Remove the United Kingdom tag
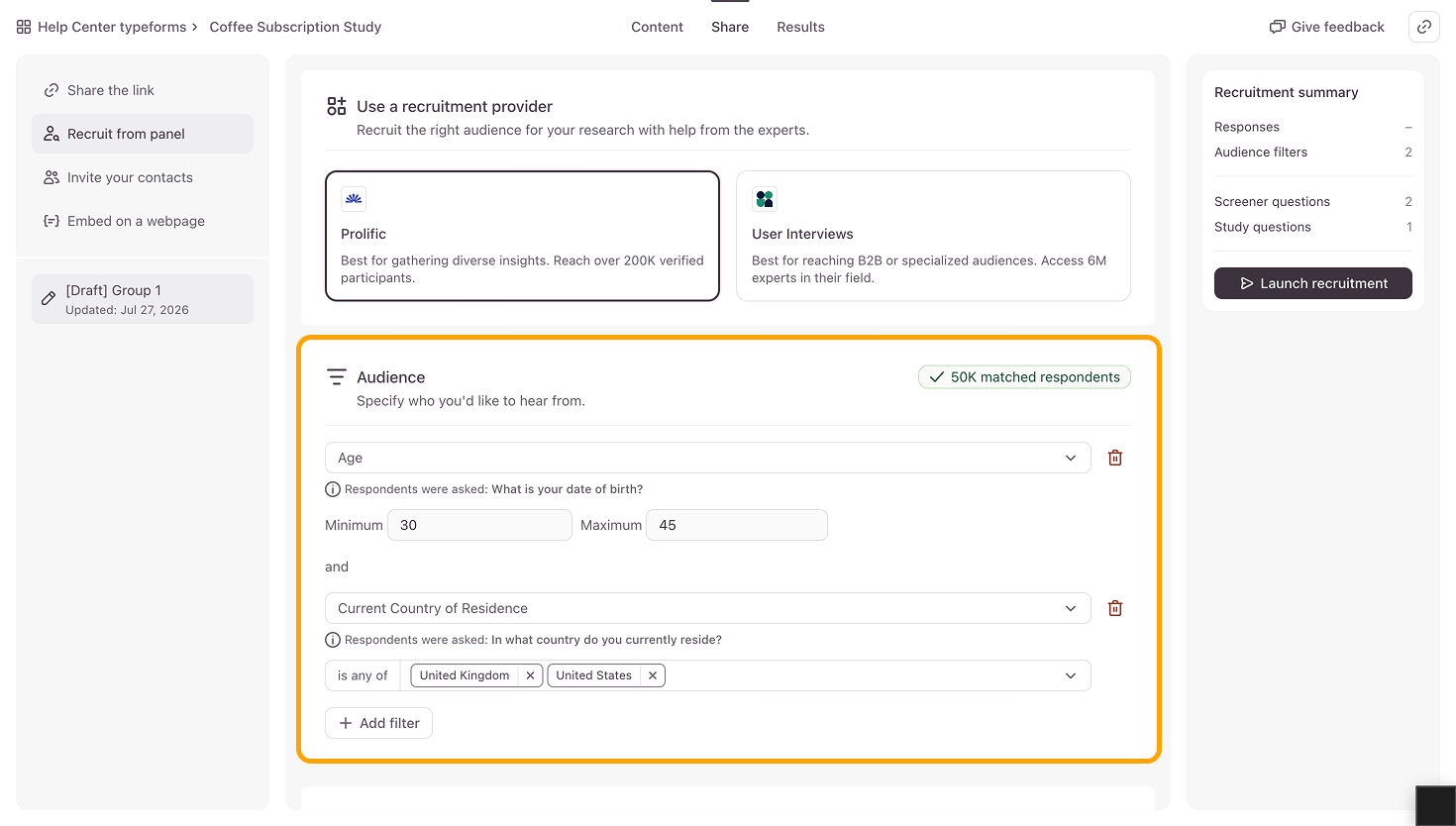 (x=530, y=675)
